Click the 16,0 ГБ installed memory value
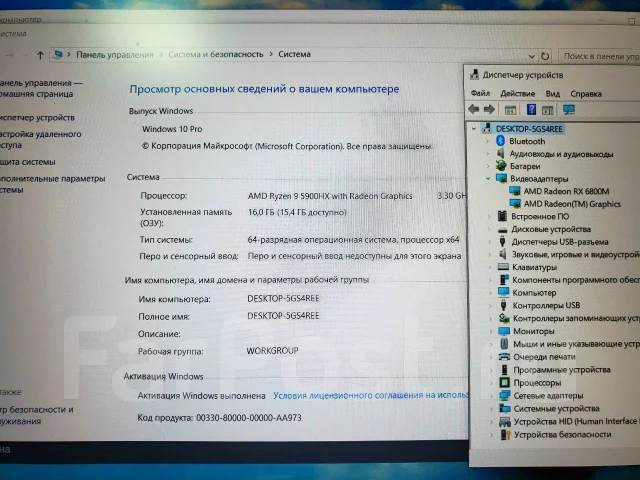Image resolution: width=640 pixels, height=480 pixels. tap(297, 212)
